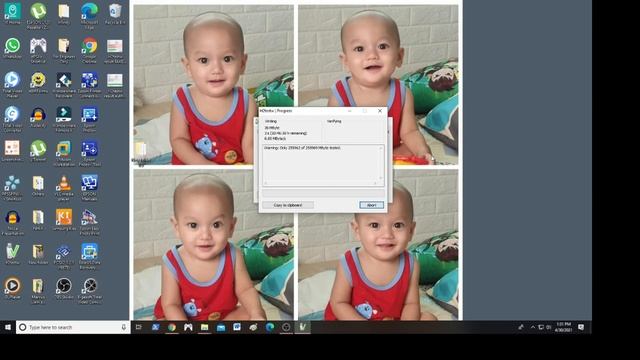Switch to H2testw in the taskbar
The image size is (640, 360).
(x=302, y=327)
